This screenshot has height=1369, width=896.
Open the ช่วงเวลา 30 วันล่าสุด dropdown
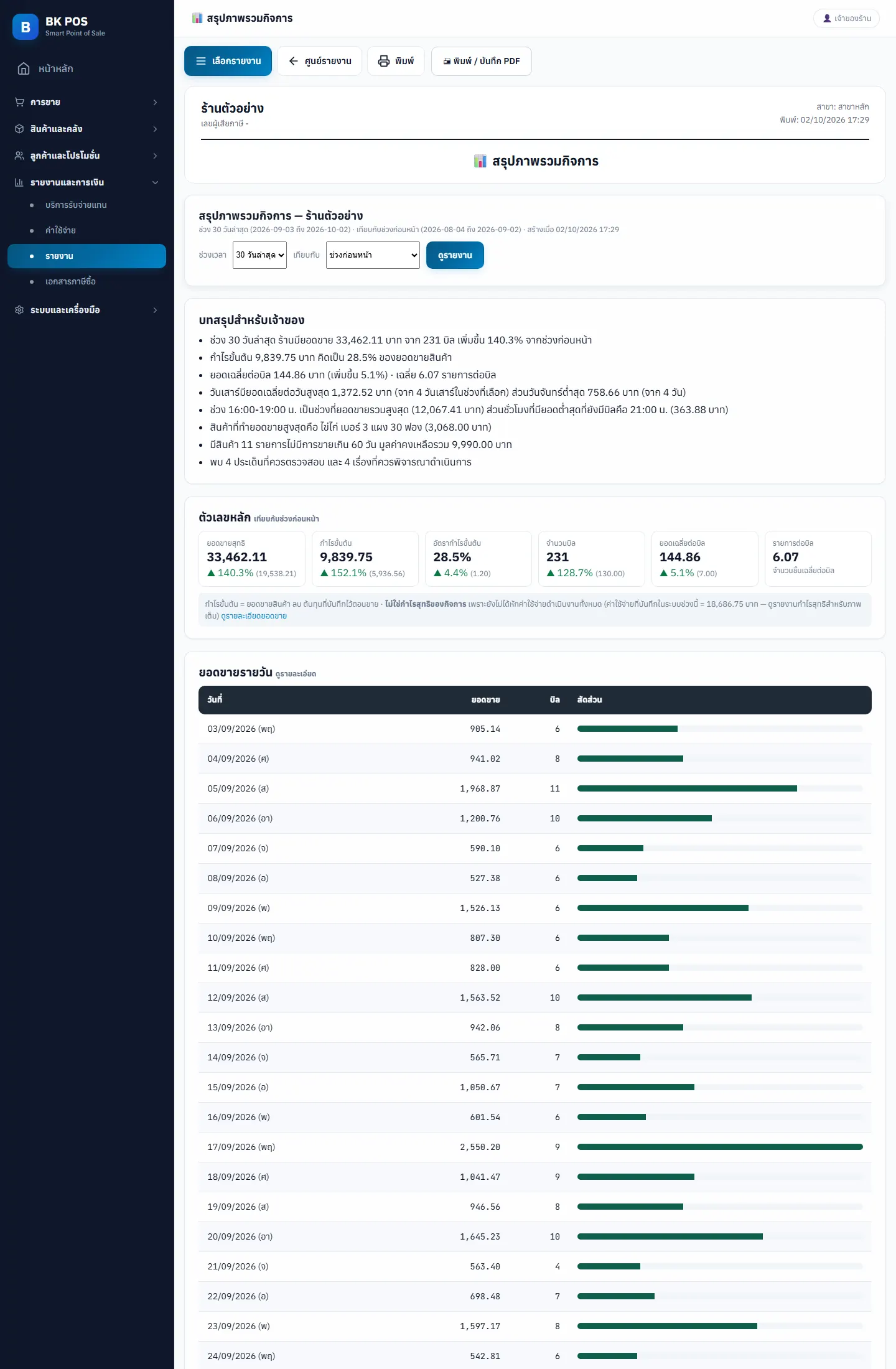pyautogui.click(x=259, y=255)
